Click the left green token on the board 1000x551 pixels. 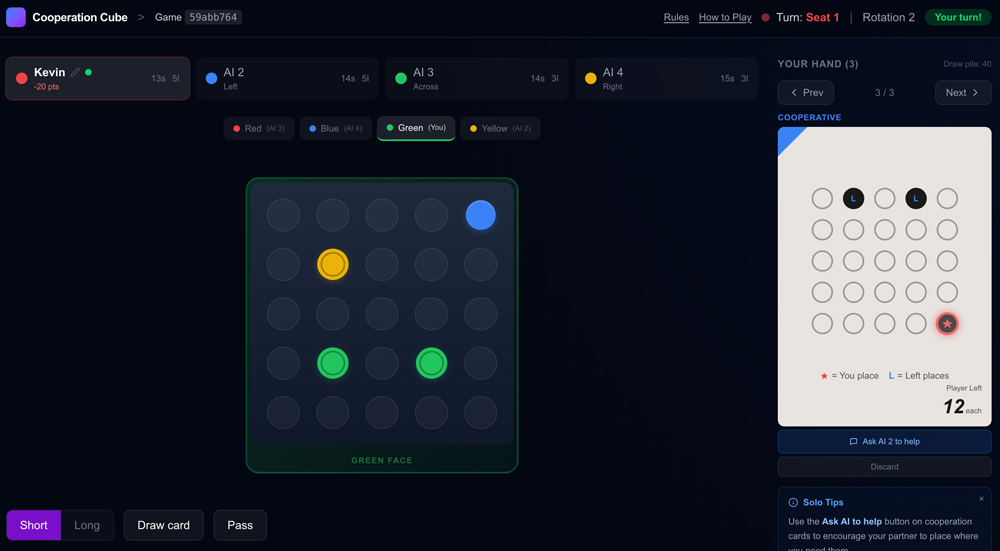[x=333, y=363]
